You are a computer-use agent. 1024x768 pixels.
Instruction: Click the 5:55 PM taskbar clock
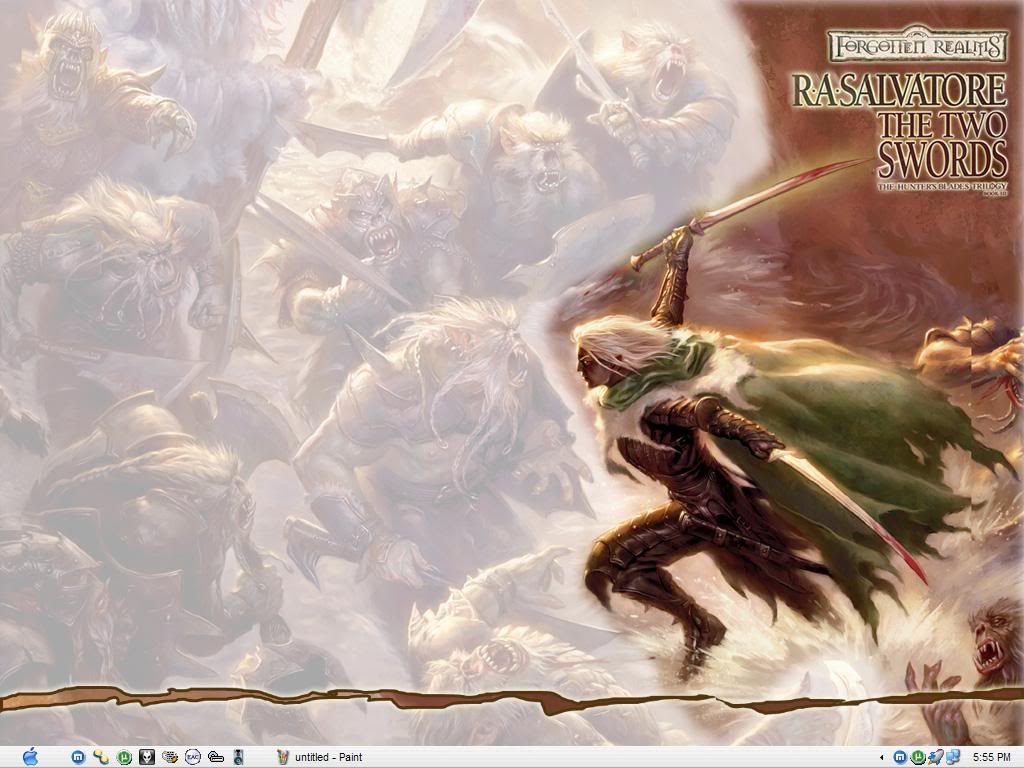click(991, 758)
